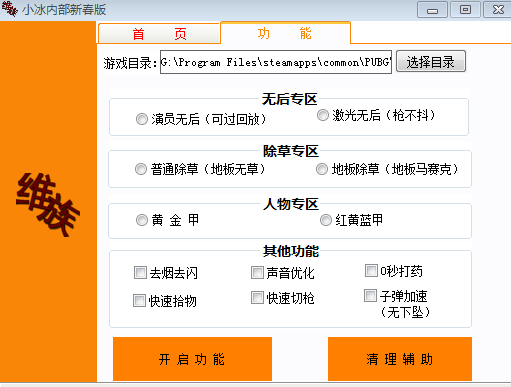The width and height of the screenshot is (511, 387).
Task: Click the orange 开启功能 button
Action: (x=192, y=359)
